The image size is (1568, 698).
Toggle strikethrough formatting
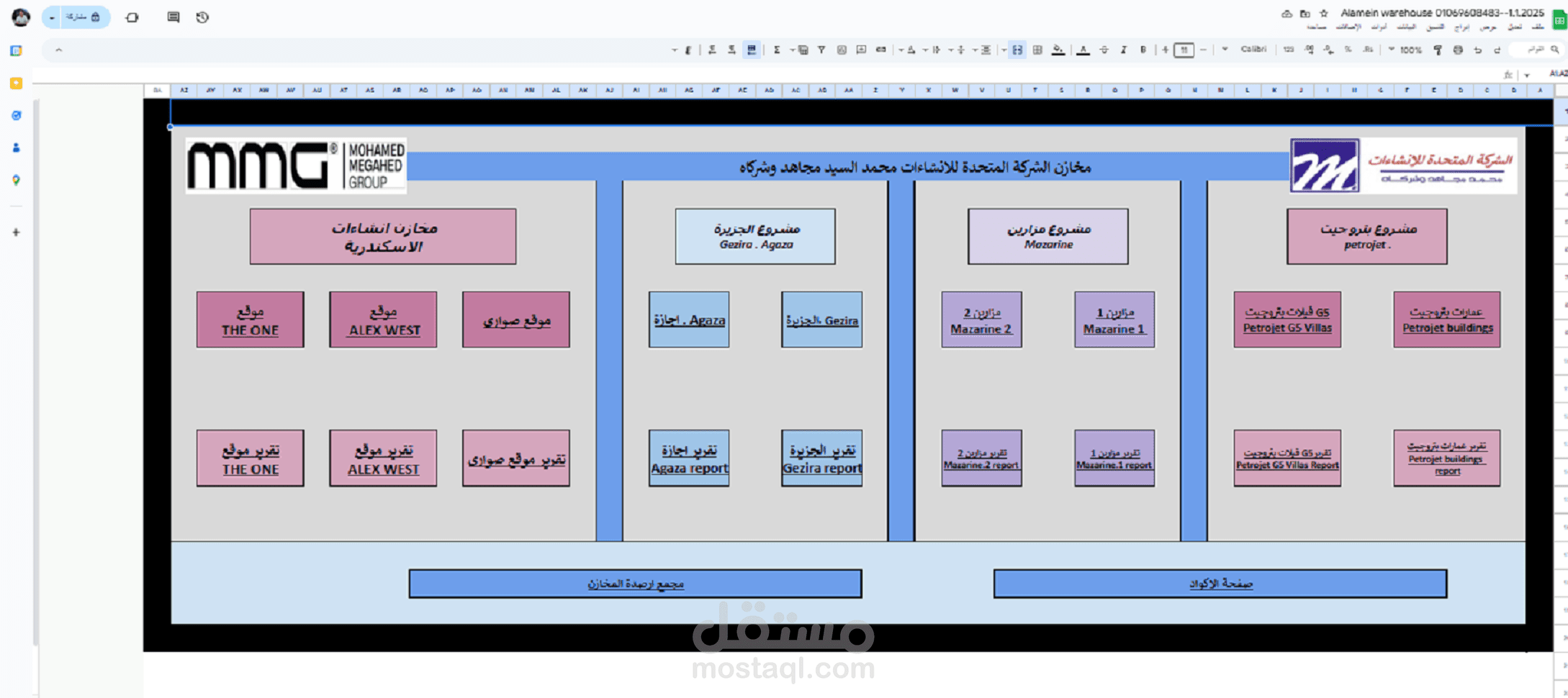pyautogui.click(x=1104, y=50)
